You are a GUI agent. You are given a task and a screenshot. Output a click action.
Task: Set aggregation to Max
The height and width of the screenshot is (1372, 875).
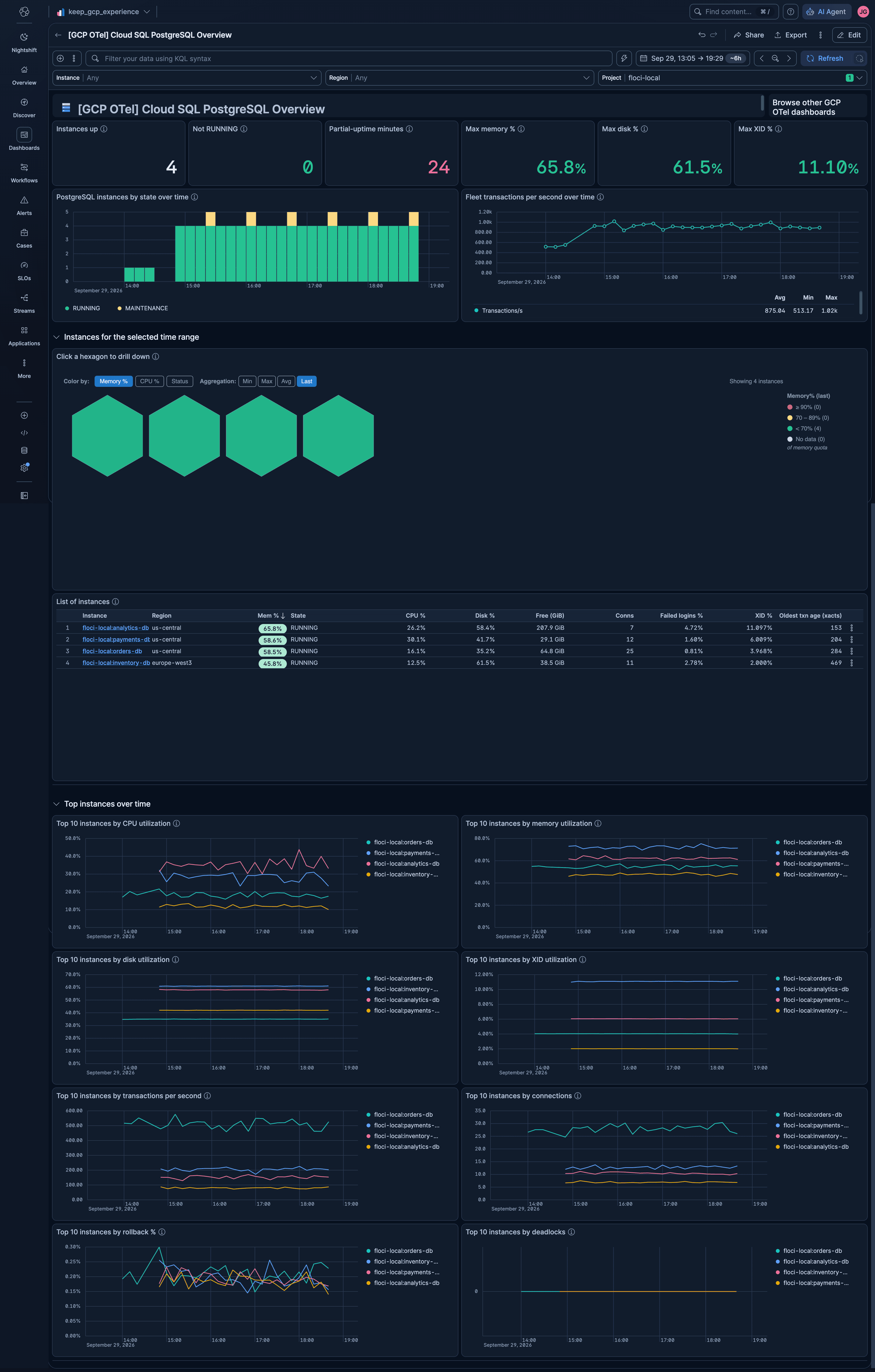[x=267, y=381]
